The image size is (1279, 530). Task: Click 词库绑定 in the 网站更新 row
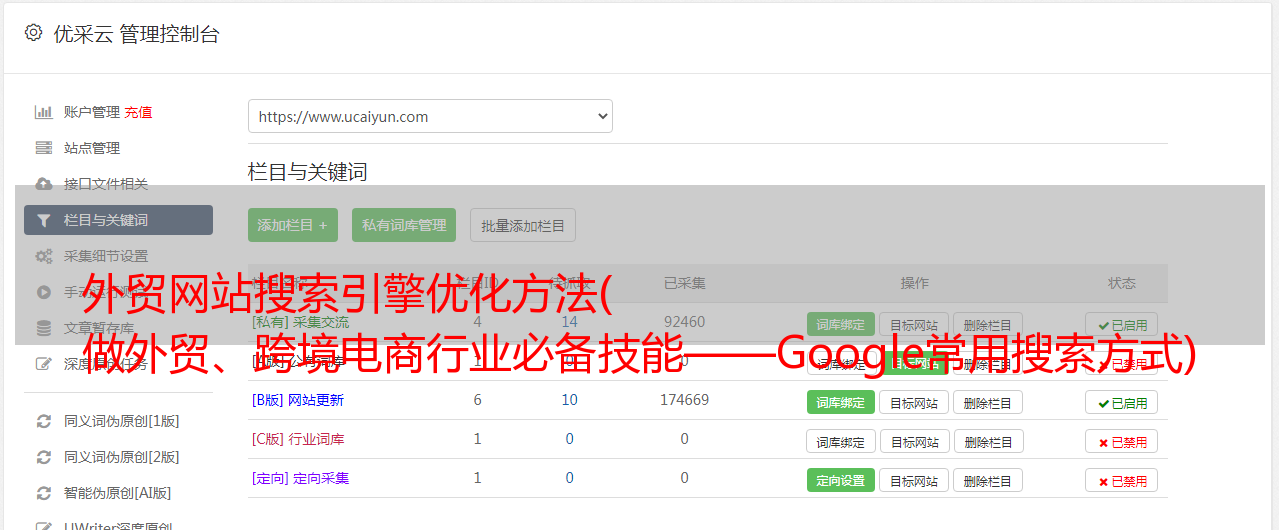[841, 402]
